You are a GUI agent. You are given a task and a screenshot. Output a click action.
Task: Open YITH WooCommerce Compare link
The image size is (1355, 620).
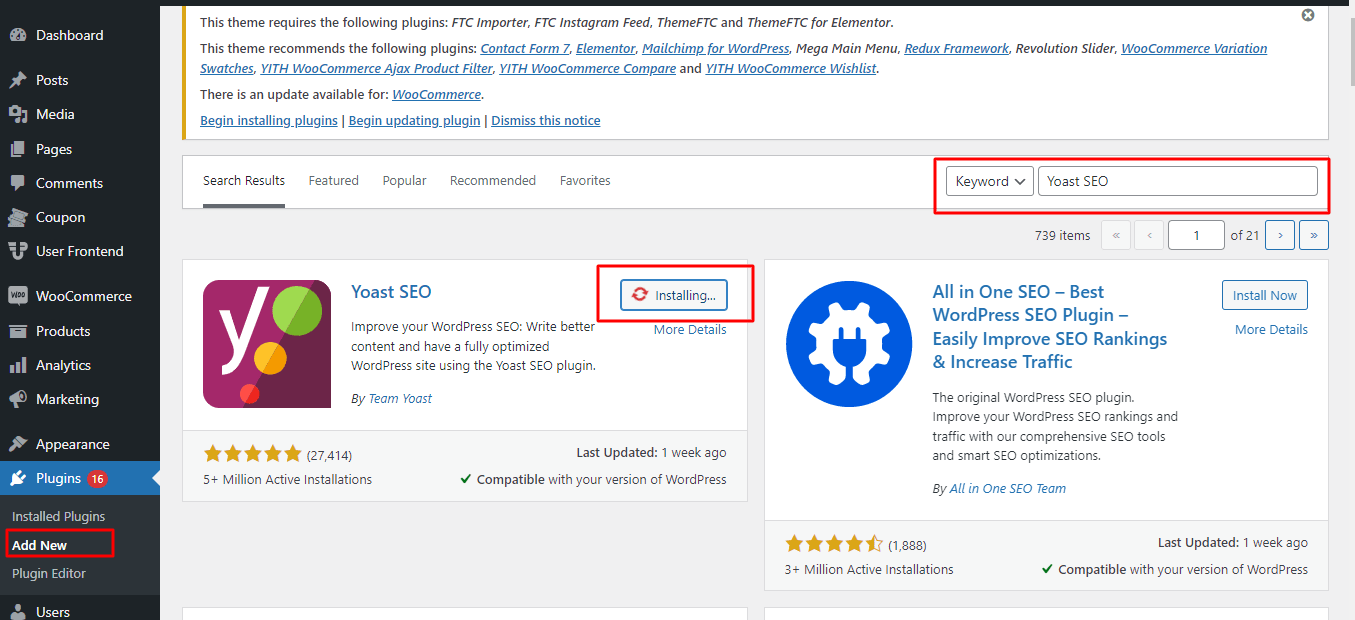point(588,68)
